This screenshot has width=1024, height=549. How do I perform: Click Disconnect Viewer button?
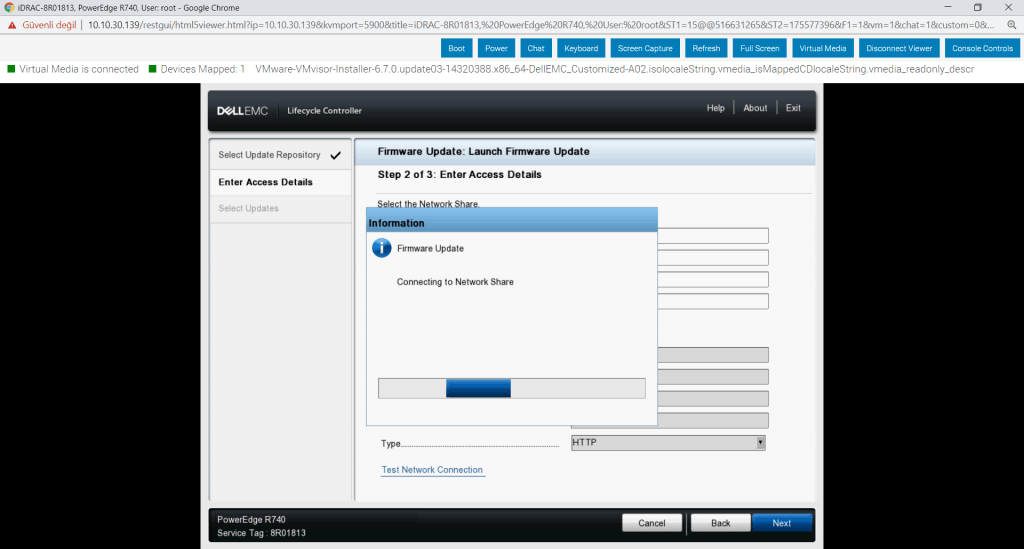click(x=899, y=48)
